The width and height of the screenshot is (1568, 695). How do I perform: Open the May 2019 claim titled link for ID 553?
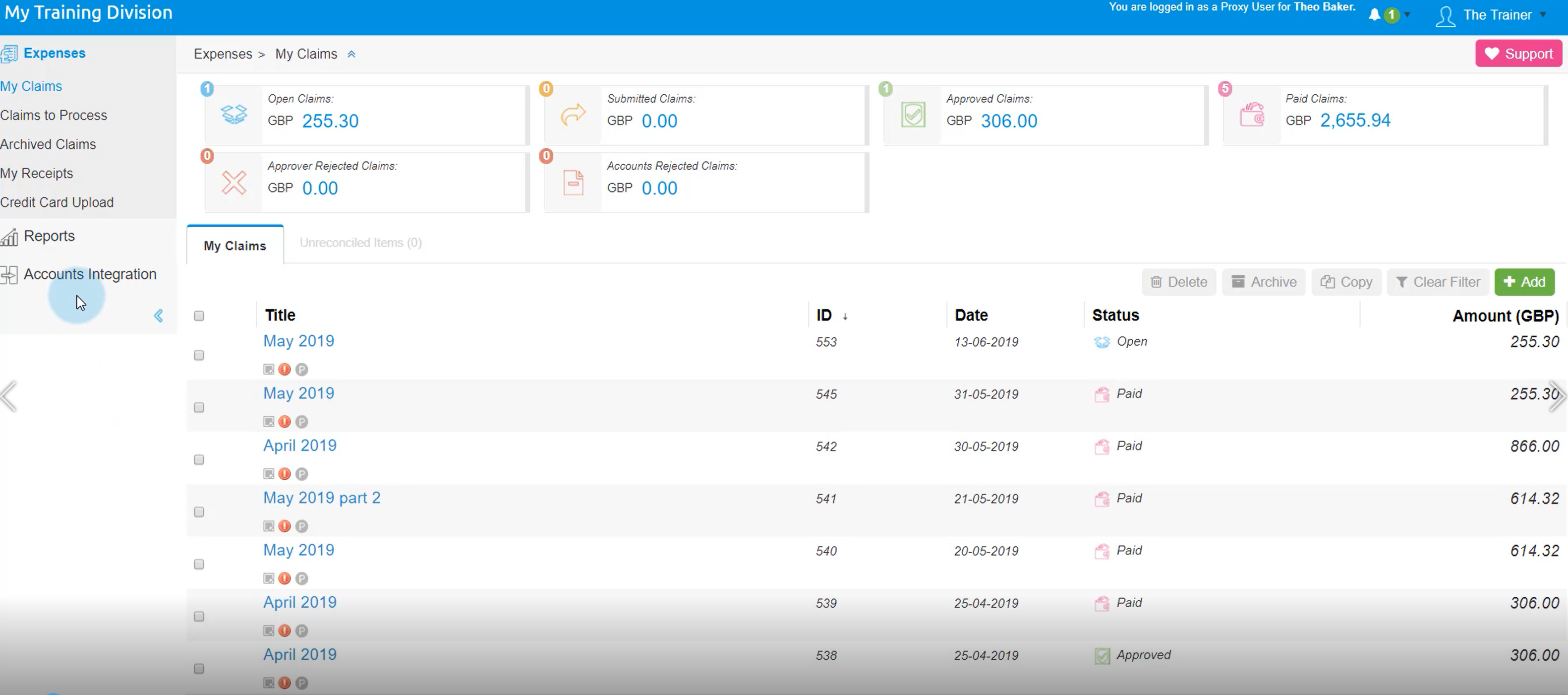pos(298,341)
